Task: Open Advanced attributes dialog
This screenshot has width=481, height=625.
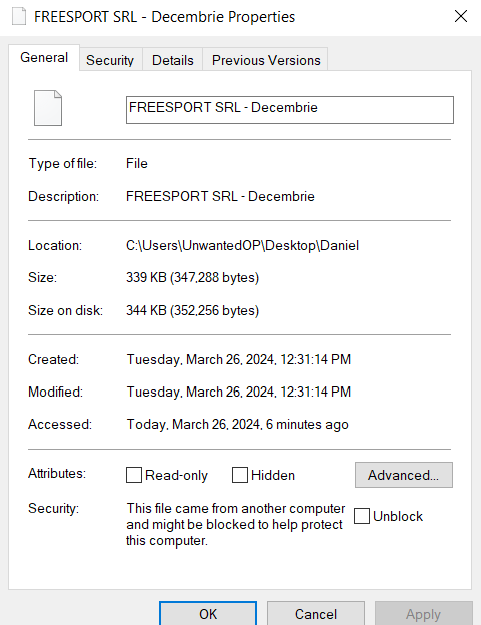Action: coord(404,475)
